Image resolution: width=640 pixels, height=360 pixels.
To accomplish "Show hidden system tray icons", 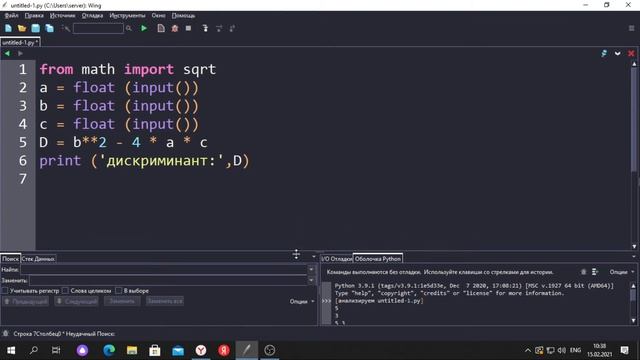I will (x=528, y=350).
